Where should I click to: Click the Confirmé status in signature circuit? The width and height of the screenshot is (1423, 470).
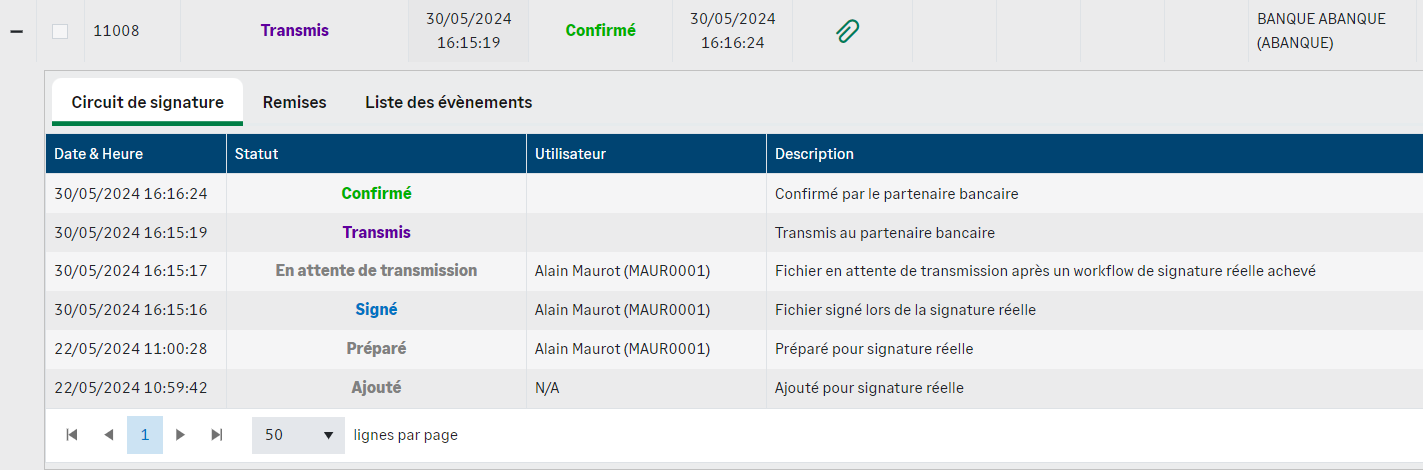[x=376, y=194]
